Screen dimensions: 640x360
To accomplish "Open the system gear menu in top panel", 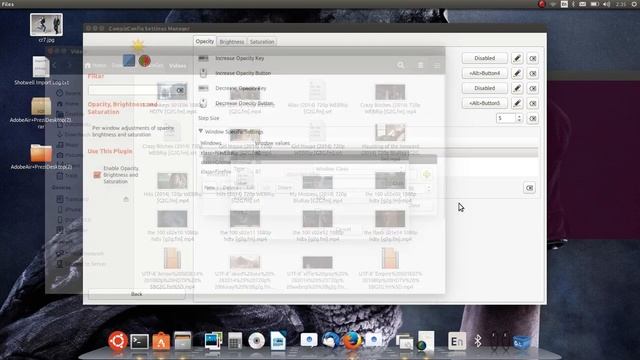I will [635, 4].
